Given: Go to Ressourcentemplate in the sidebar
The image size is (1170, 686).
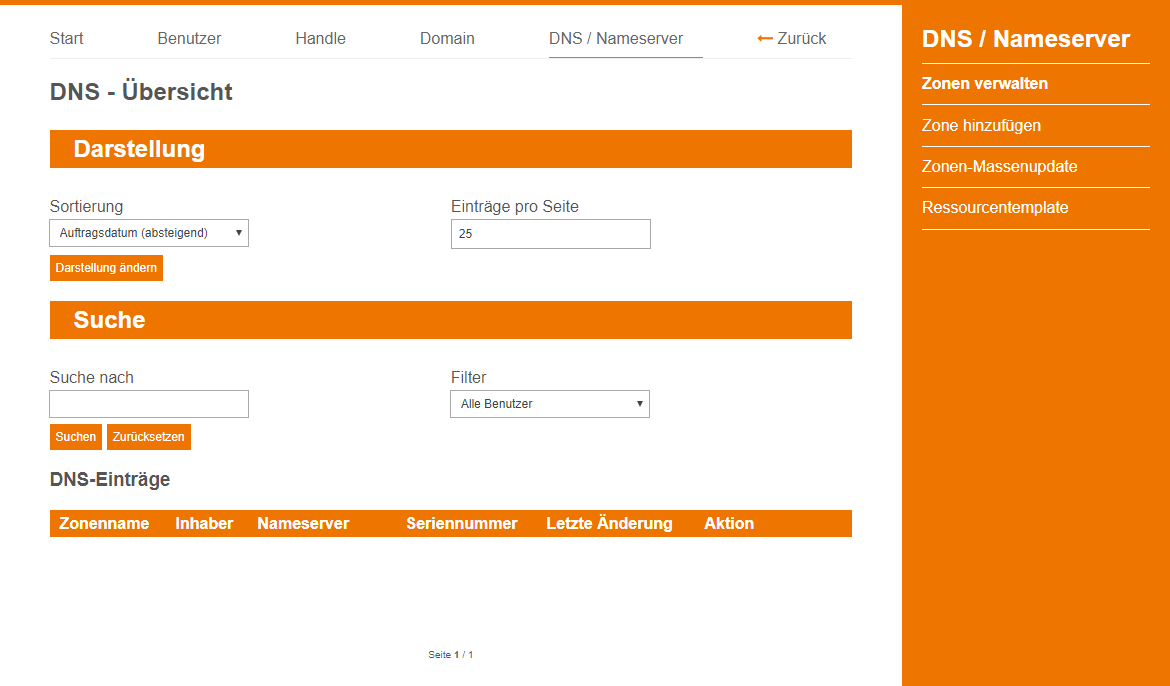Looking at the screenshot, I should [995, 208].
